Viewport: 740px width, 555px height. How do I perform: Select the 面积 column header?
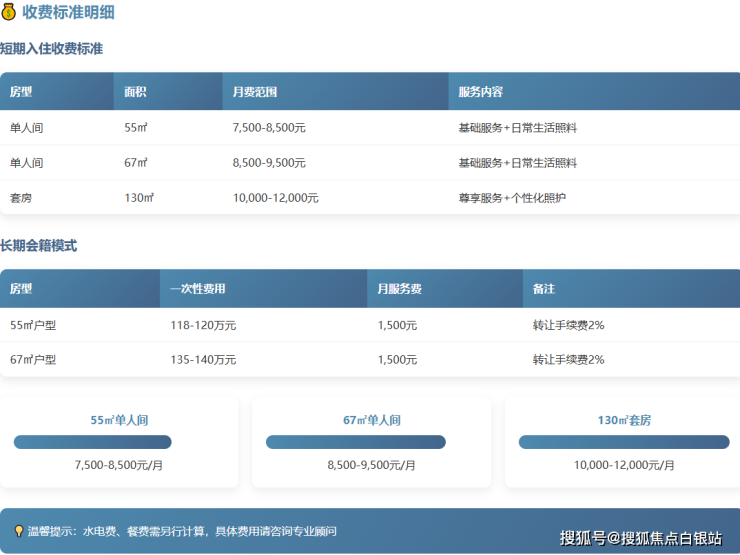[136, 92]
